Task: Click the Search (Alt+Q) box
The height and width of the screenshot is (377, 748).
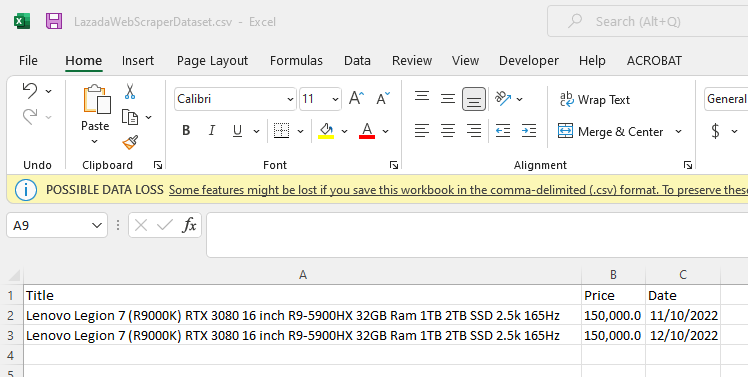Action: pos(647,21)
